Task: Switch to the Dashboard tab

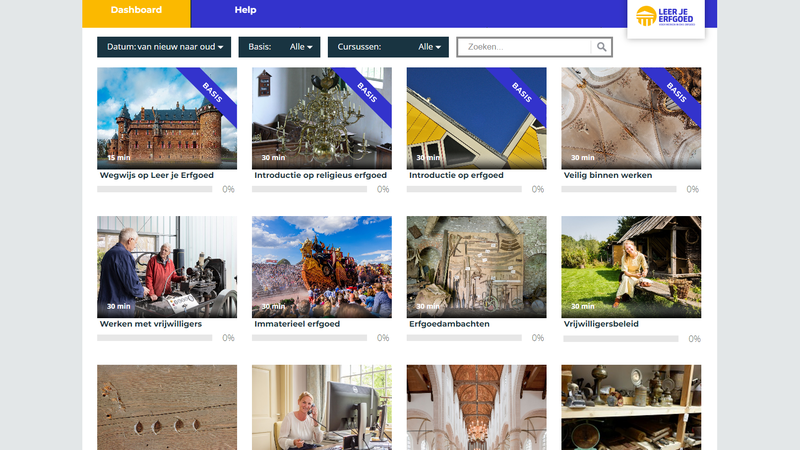Action: 135,11
